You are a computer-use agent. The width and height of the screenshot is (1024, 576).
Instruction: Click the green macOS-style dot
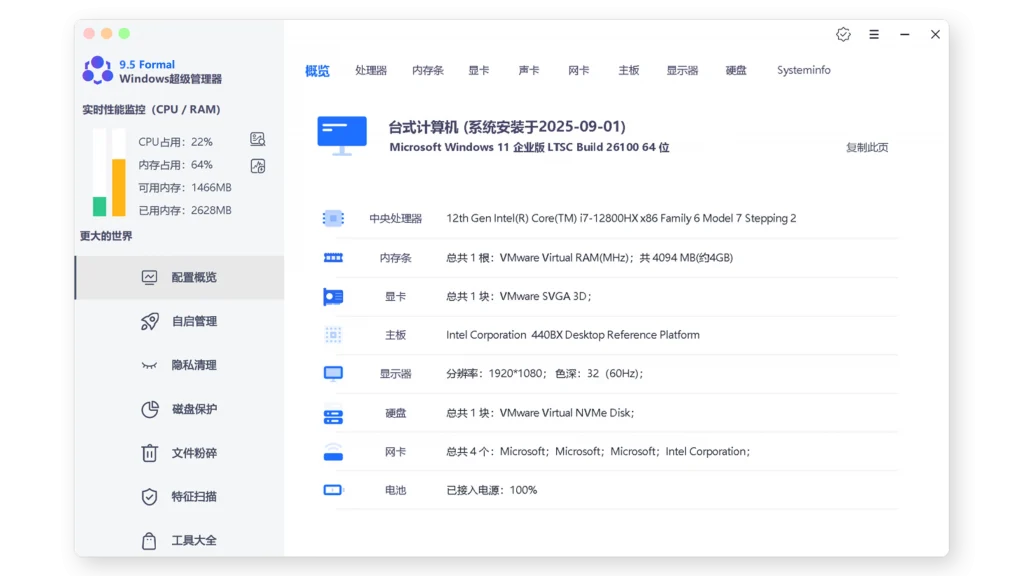tap(124, 33)
